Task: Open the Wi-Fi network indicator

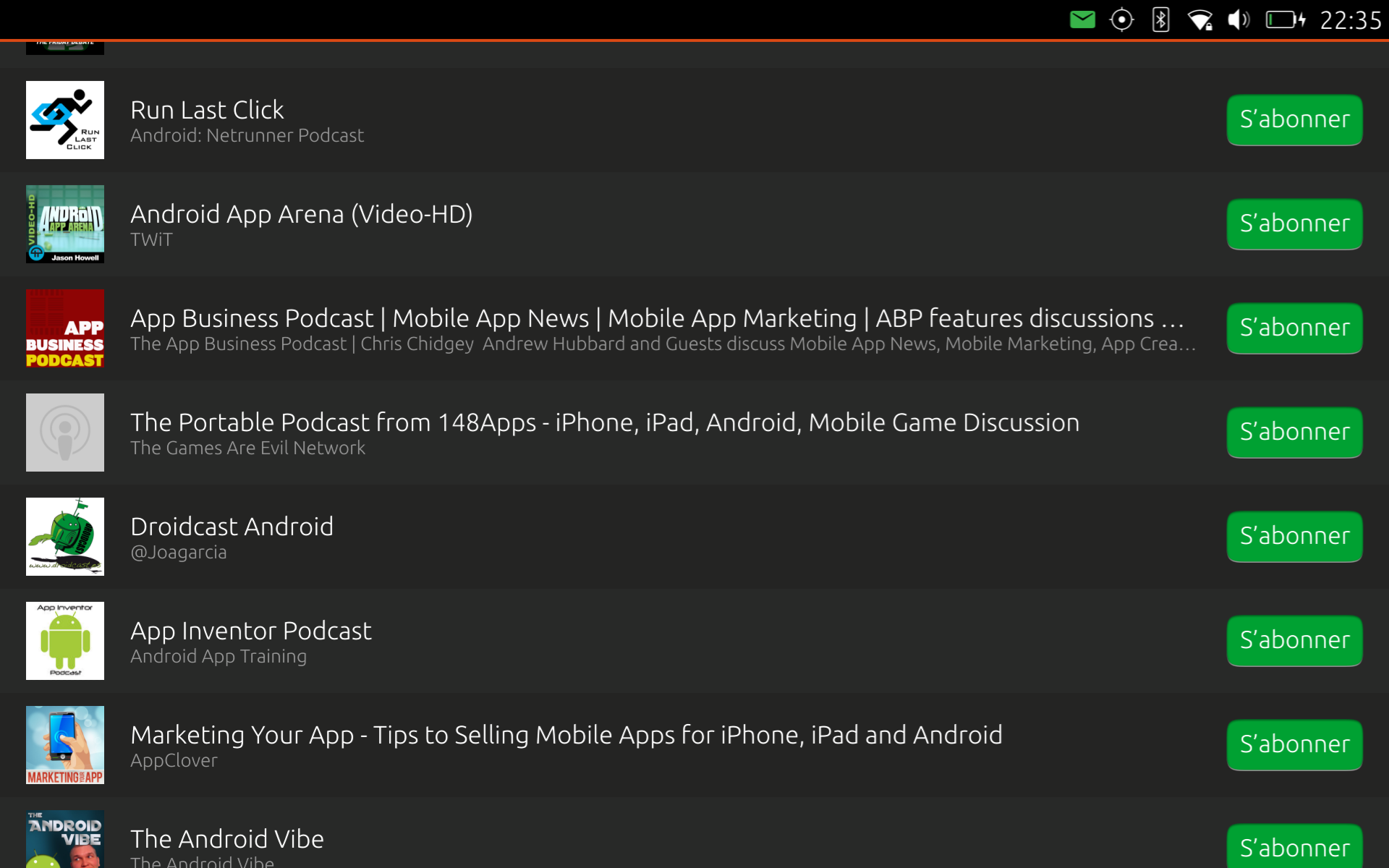Action: [1200, 20]
